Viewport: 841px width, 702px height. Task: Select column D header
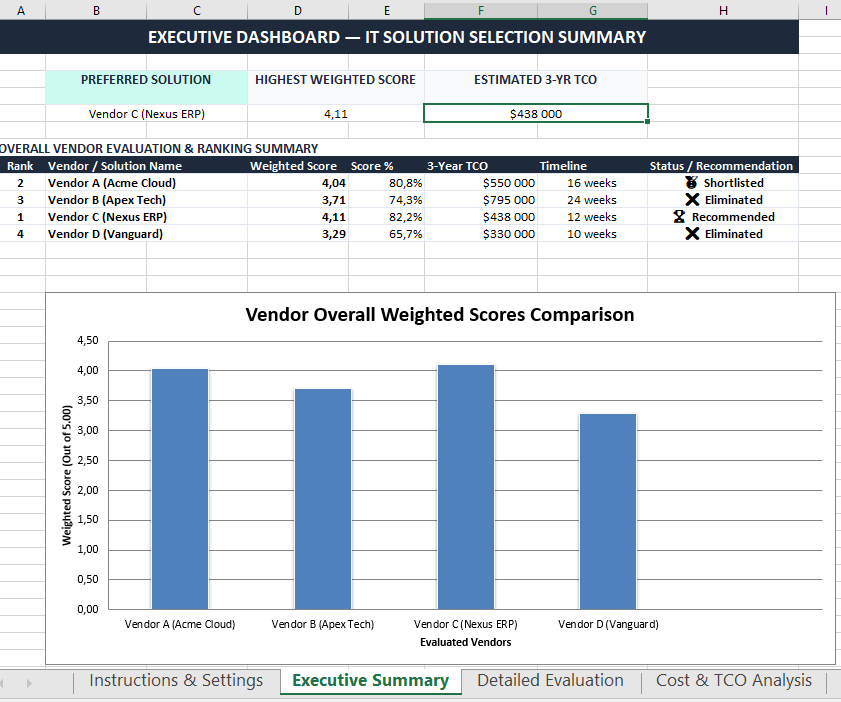coord(298,10)
